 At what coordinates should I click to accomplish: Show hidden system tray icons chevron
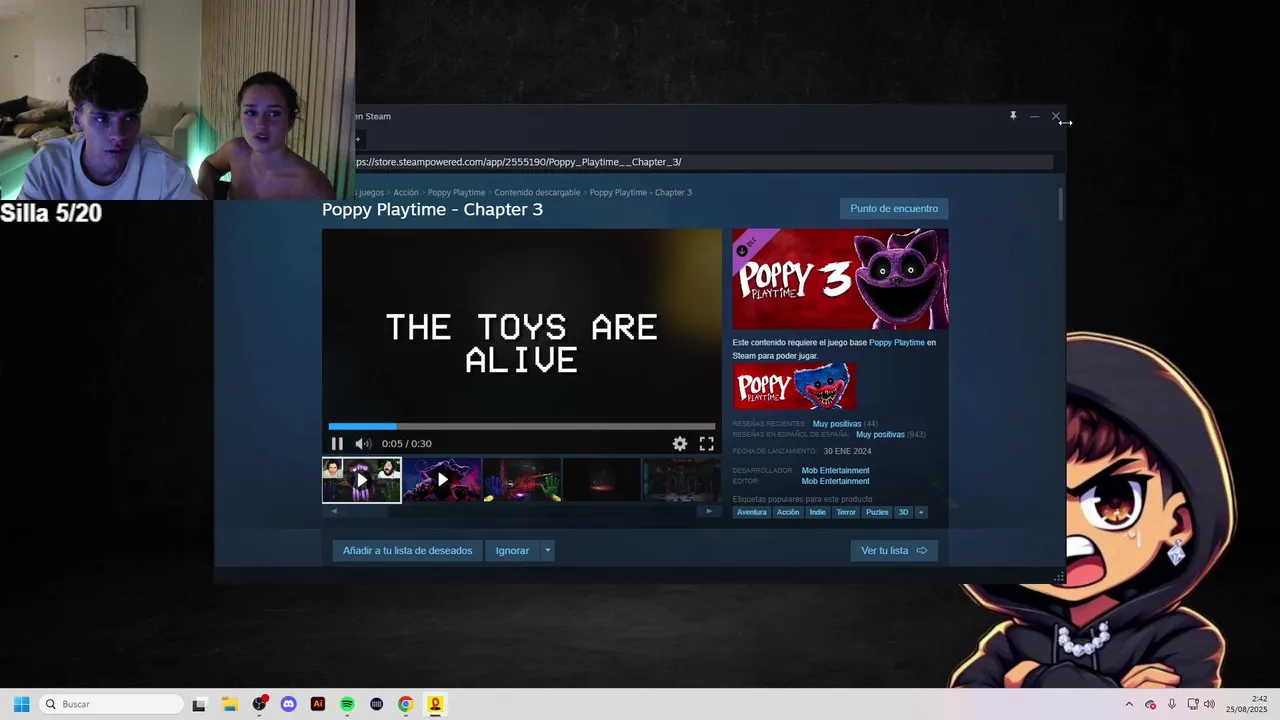(1129, 704)
